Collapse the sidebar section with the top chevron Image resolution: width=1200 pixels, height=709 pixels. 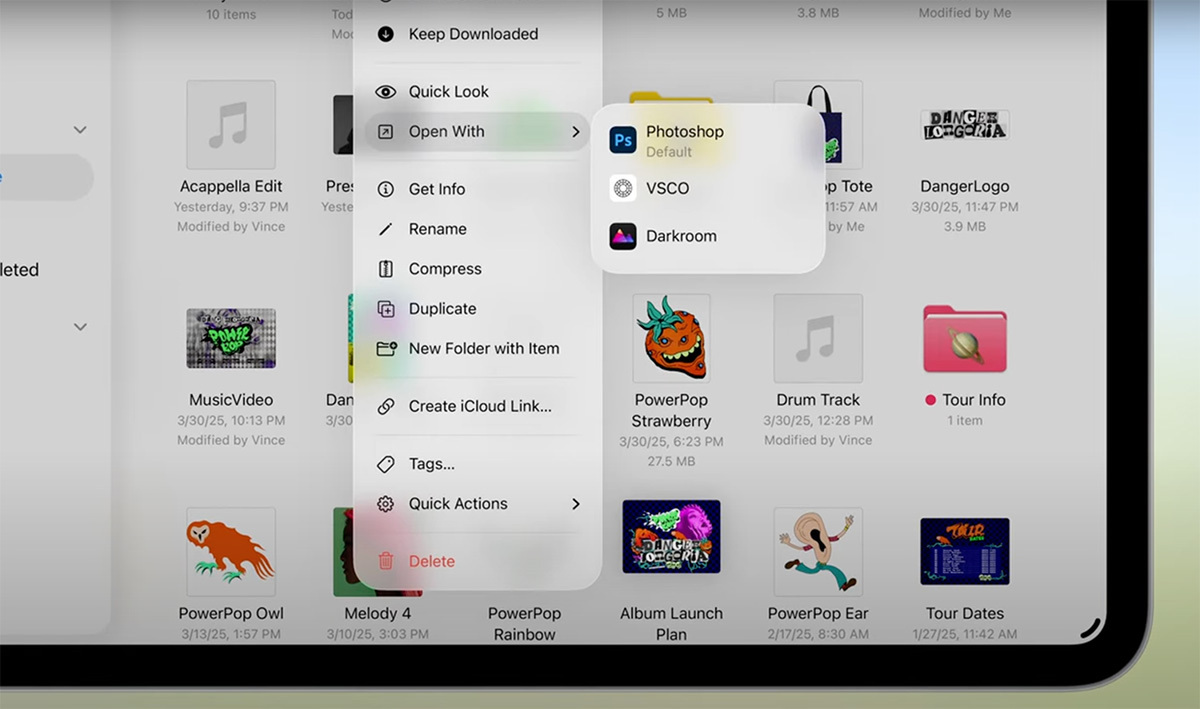80,129
